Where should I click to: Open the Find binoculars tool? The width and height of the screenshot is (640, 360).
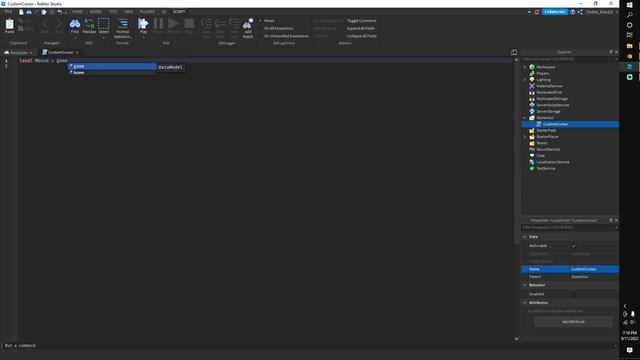(x=75, y=24)
